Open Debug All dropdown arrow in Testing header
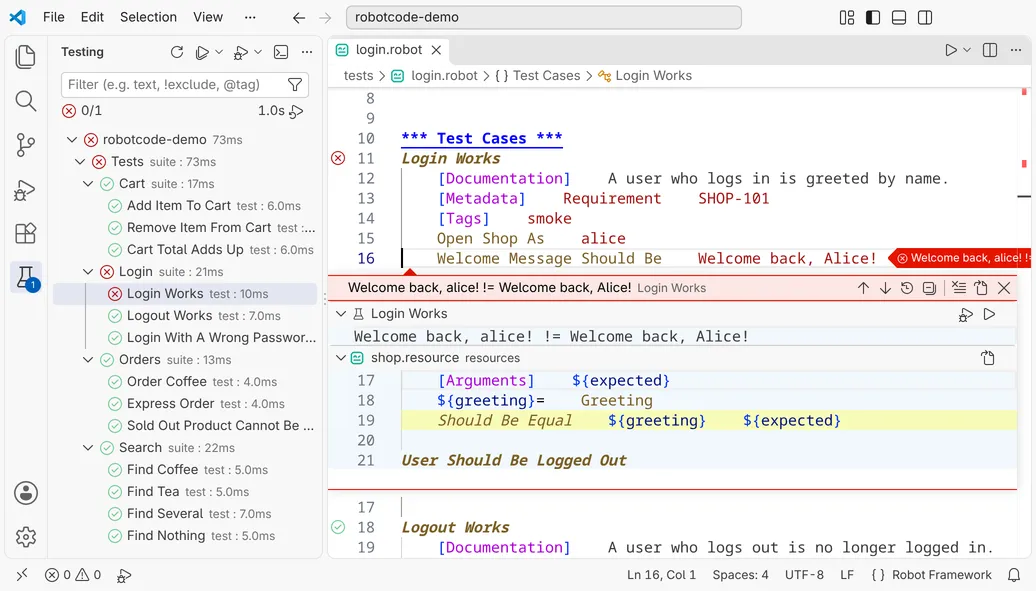Image resolution: width=1036 pixels, height=591 pixels. click(x=258, y=52)
